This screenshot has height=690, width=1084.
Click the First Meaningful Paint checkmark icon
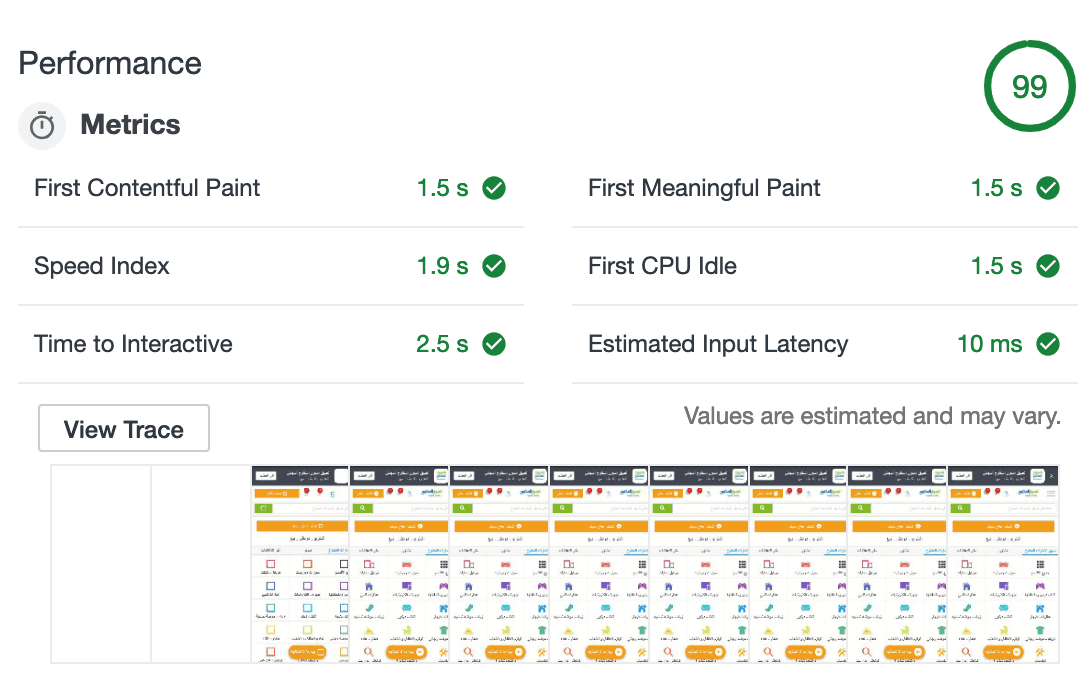point(1047,188)
